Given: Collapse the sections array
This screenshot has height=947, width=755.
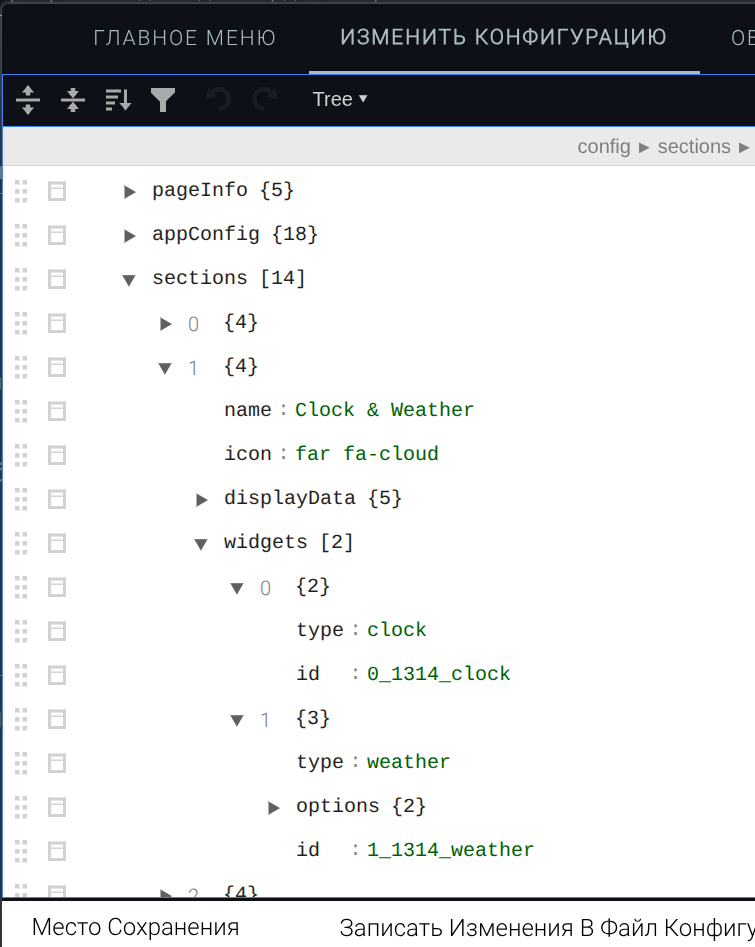Looking at the screenshot, I should pos(129,280).
